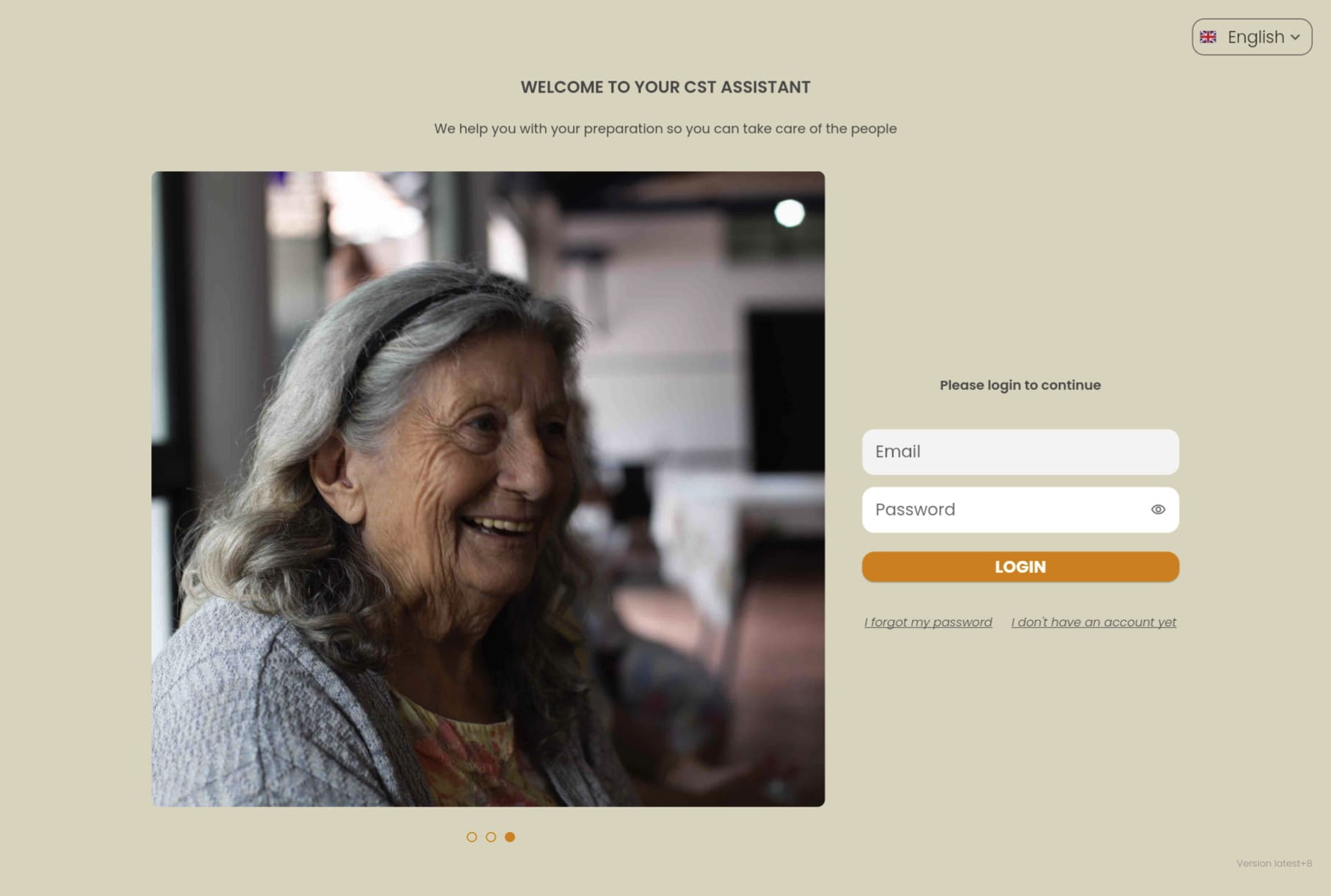Click the white ceiling light in the photo
Image resolution: width=1331 pixels, height=896 pixels.
click(790, 213)
